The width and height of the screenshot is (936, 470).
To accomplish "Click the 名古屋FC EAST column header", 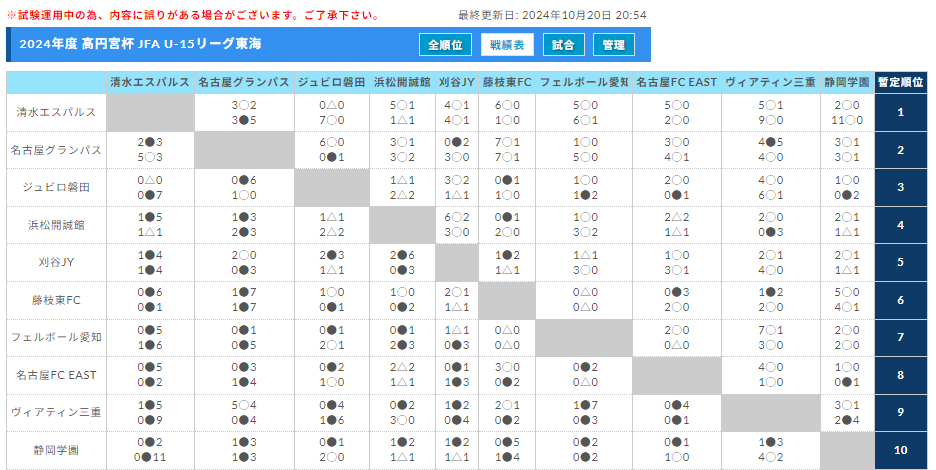I will click(676, 82).
